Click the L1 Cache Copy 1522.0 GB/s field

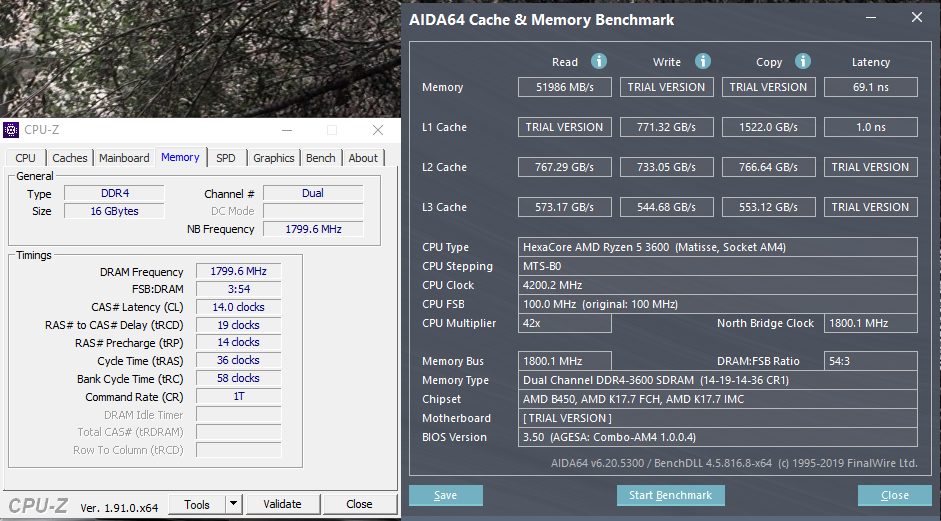[x=769, y=127]
